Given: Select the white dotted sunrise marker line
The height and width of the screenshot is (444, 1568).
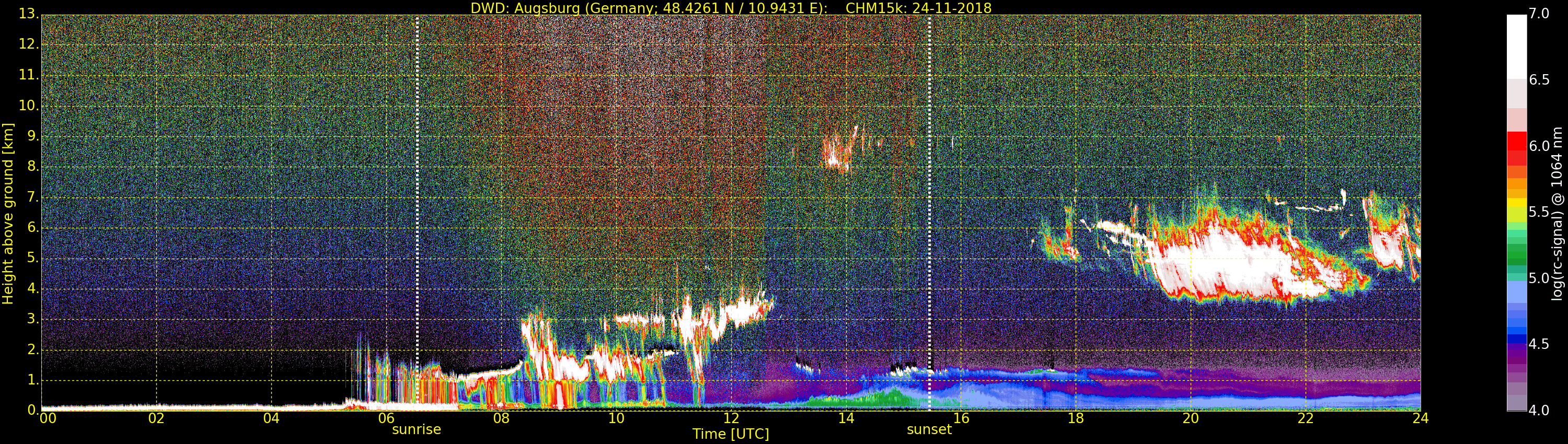Looking at the screenshot, I should tap(417, 213).
